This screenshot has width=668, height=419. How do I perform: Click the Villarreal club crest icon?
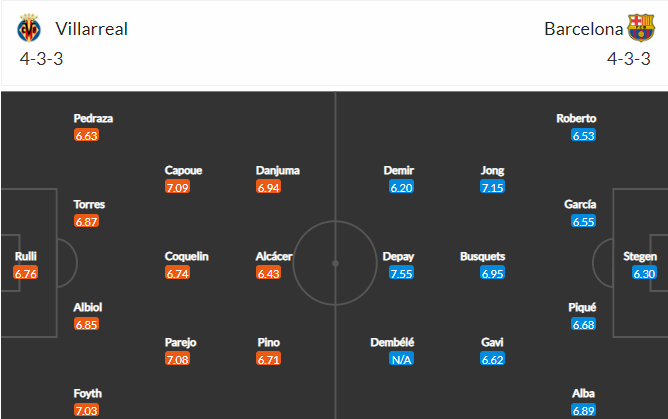(x=29, y=29)
